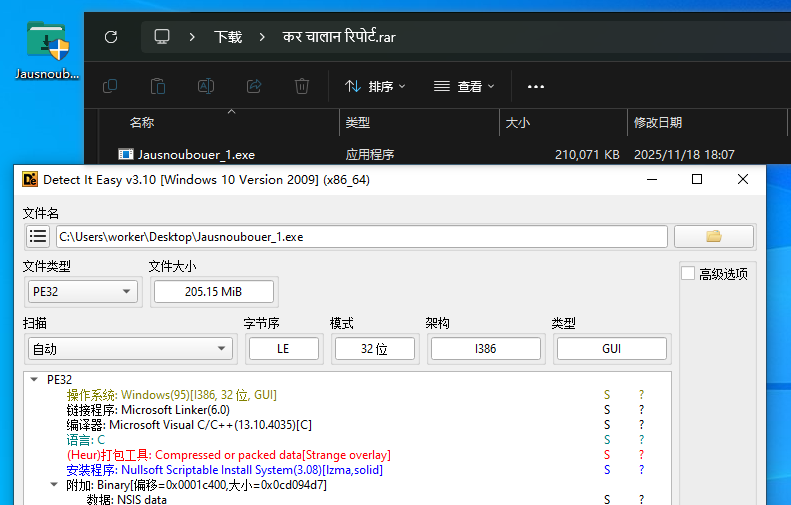The image size is (791, 505).
Task: Collapse the 附加 Binary tree node
Action: (x=54, y=485)
